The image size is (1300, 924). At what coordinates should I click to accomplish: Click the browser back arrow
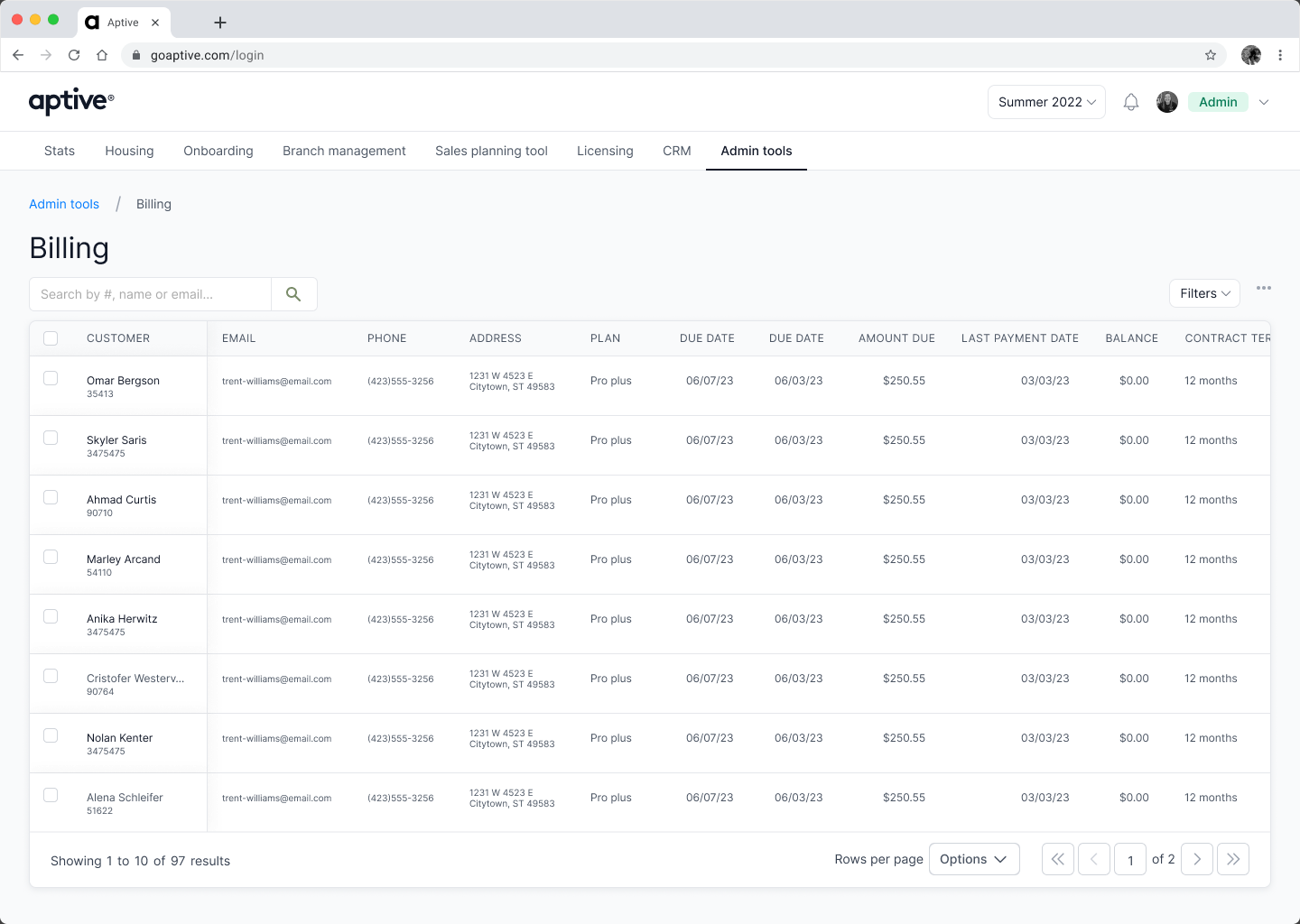point(18,55)
